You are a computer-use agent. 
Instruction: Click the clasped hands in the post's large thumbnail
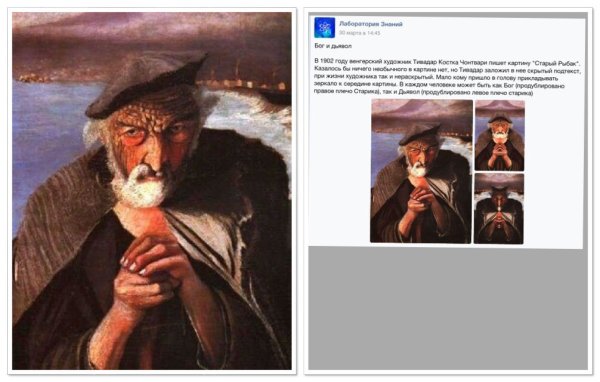click(421, 202)
